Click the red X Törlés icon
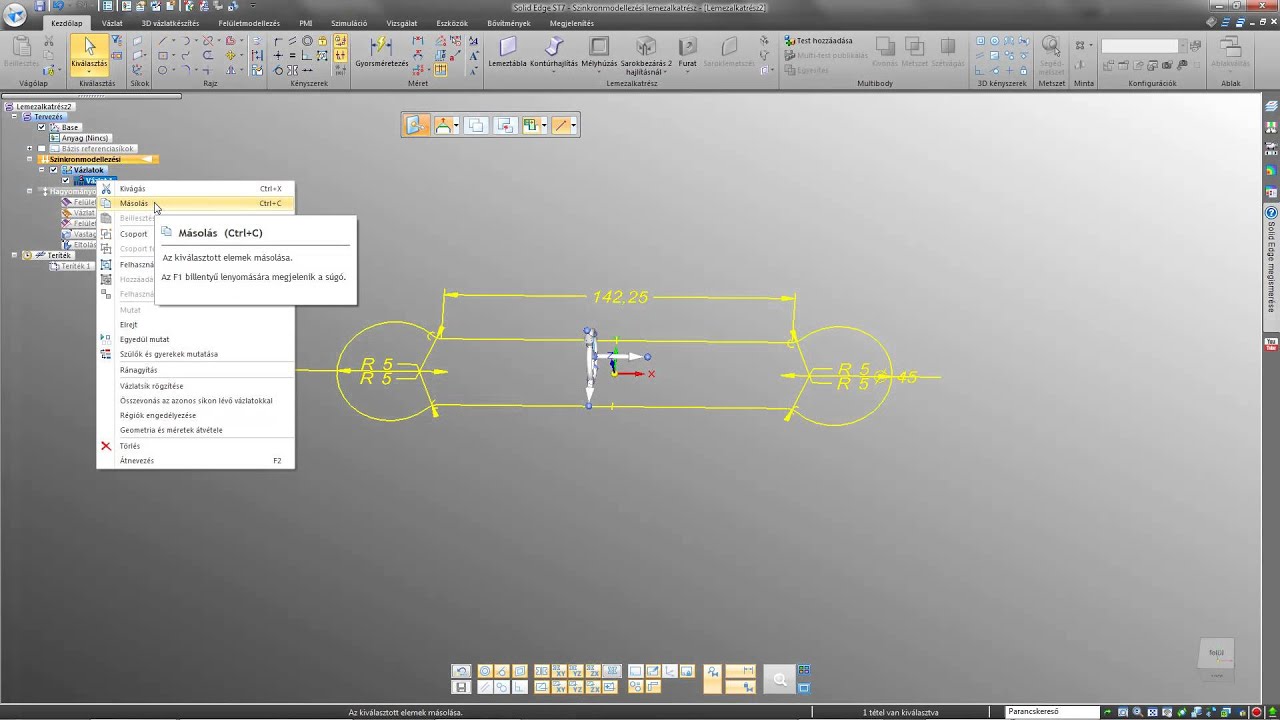The width and height of the screenshot is (1280, 720). tap(106, 446)
